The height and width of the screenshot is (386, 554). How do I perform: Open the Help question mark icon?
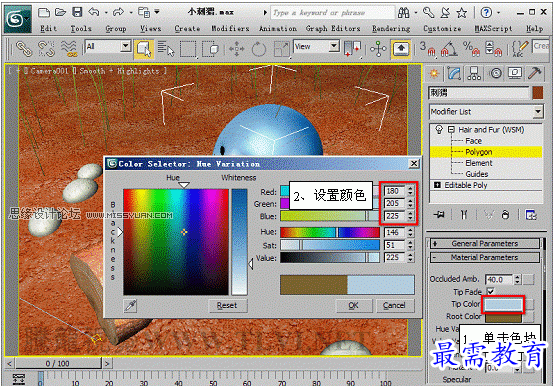tap(486, 13)
